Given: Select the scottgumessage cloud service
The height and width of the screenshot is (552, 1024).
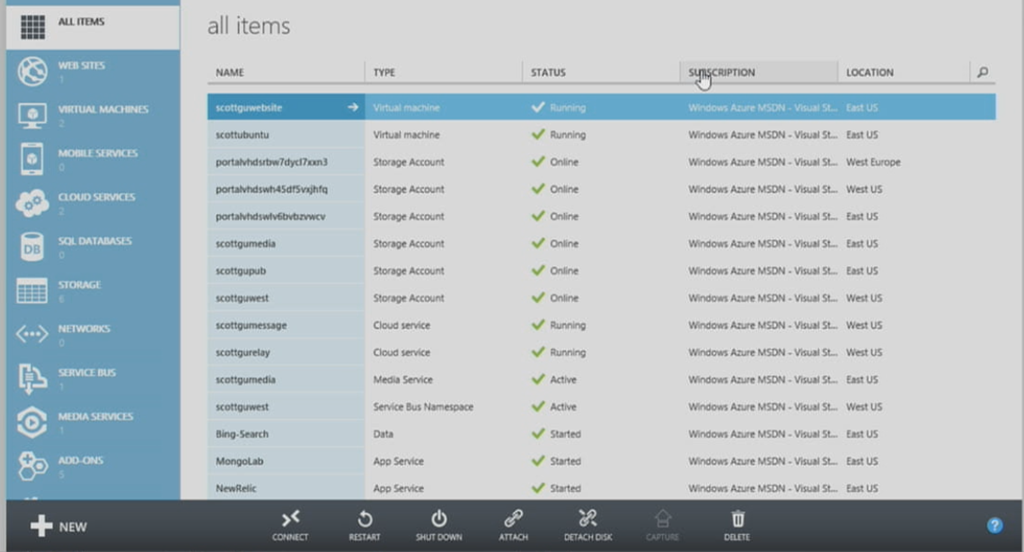Looking at the screenshot, I should coord(251,325).
